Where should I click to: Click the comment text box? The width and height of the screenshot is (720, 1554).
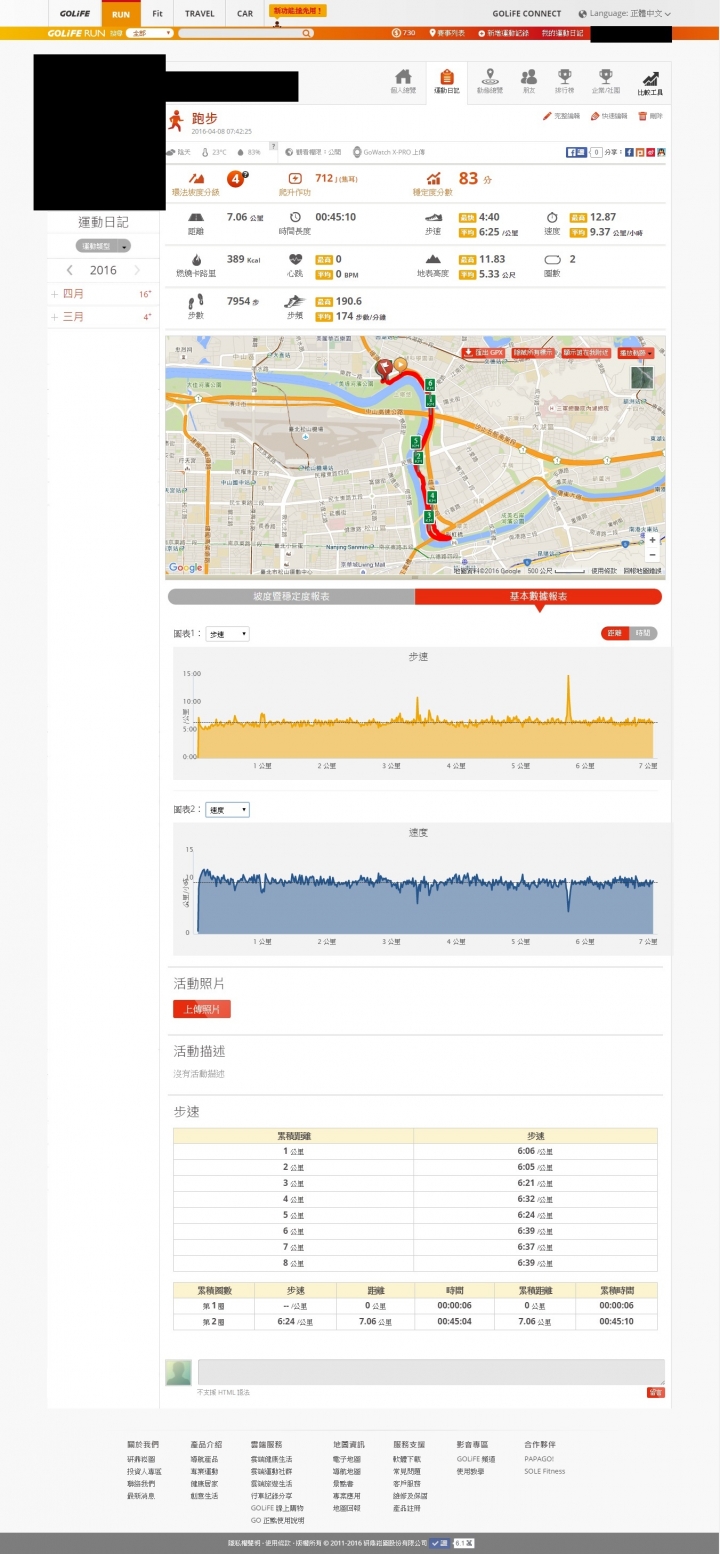(431, 1371)
